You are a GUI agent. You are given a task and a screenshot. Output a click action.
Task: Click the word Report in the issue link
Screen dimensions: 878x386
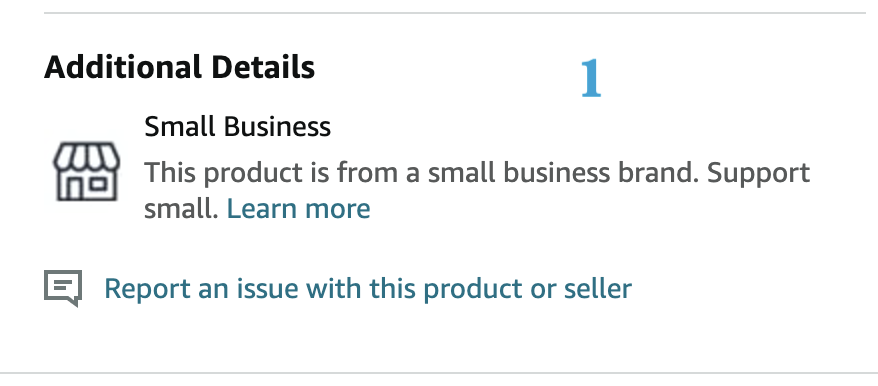[x=145, y=290]
